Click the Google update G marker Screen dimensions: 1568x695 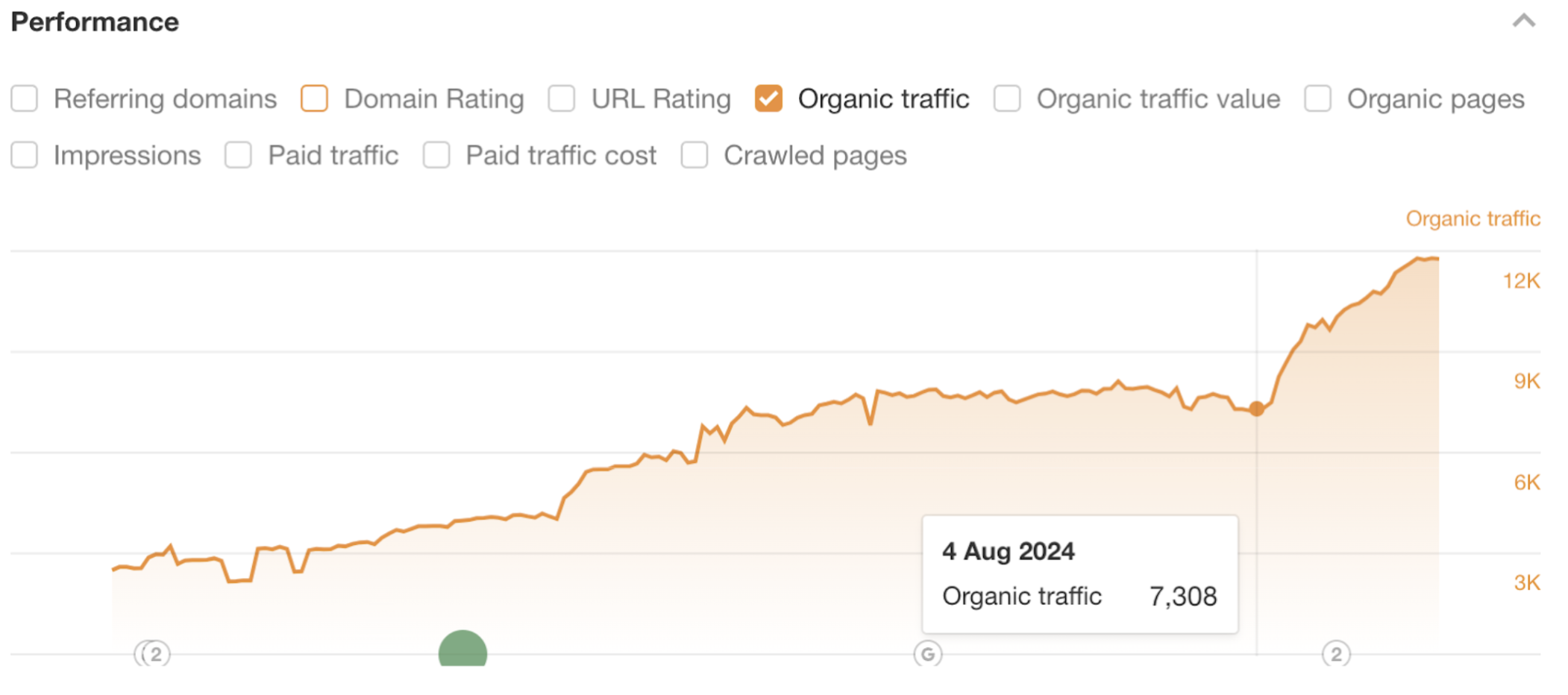point(927,654)
